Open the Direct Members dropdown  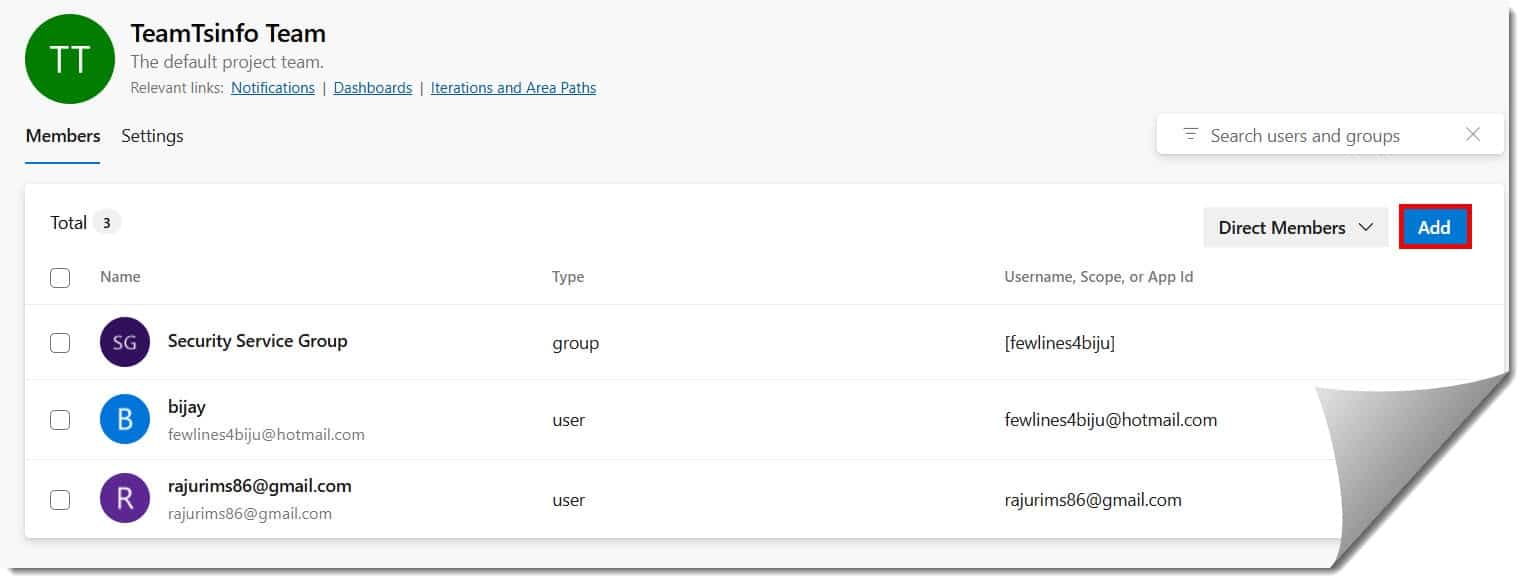point(1295,227)
